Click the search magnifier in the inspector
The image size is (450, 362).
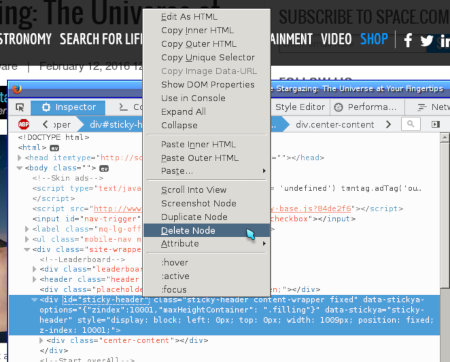pyautogui.click(x=411, y=124)
